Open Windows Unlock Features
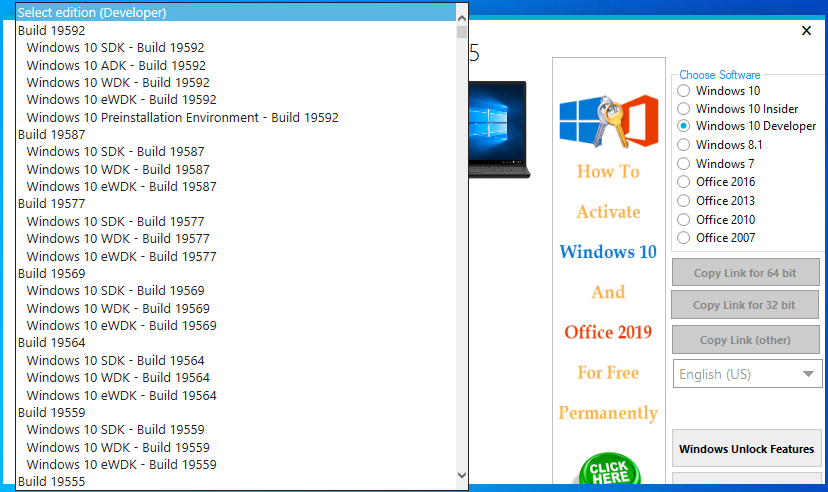 point(746,449)
